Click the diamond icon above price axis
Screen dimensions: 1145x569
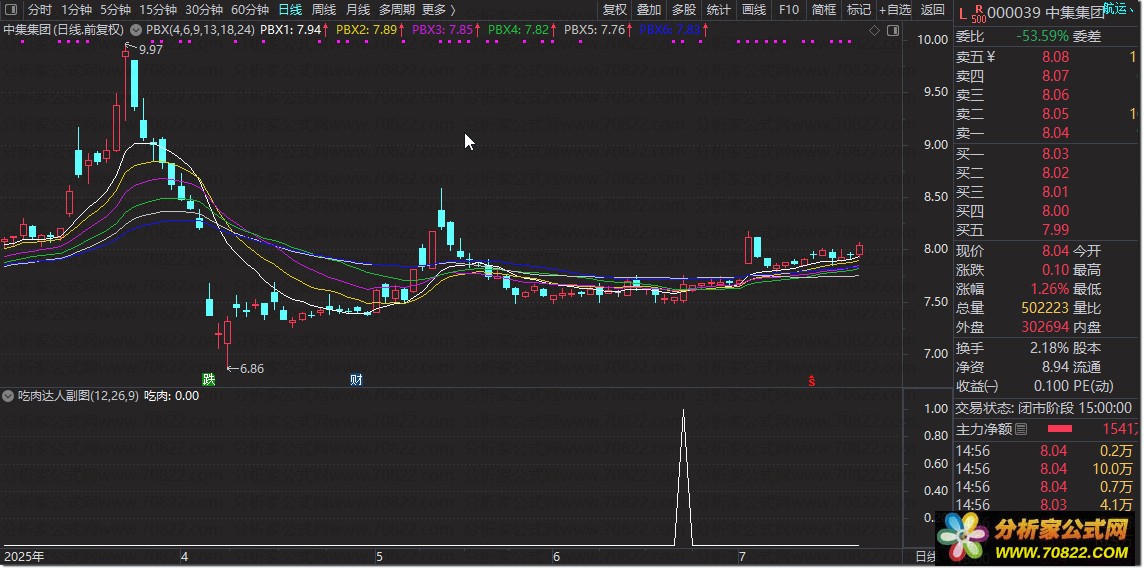pyautogui.click(x=874, y=30)
